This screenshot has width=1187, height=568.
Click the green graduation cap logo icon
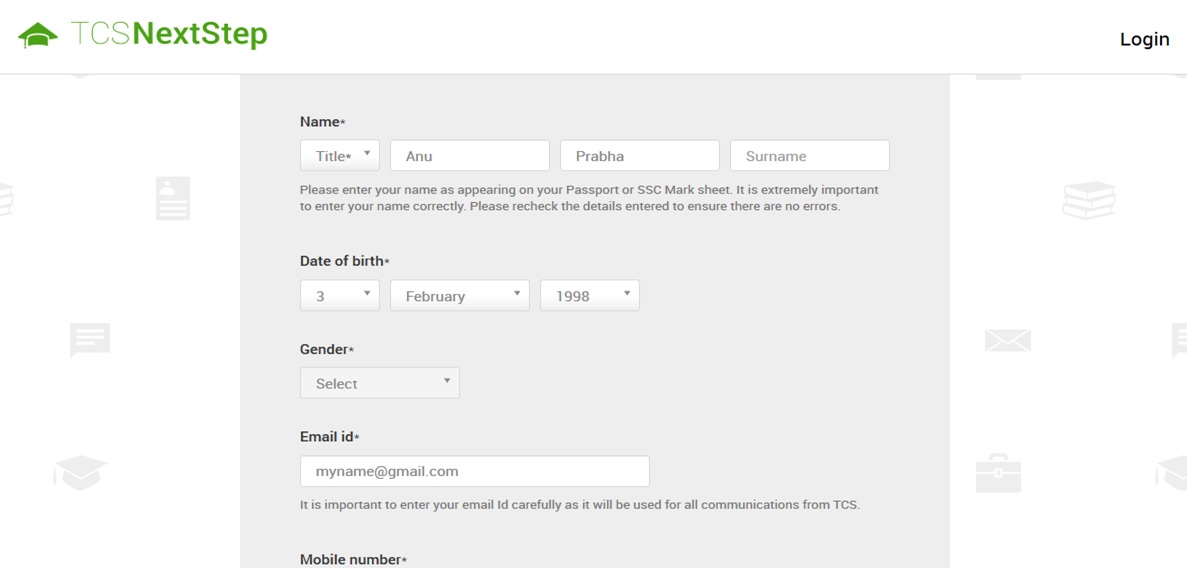point(38,35)
